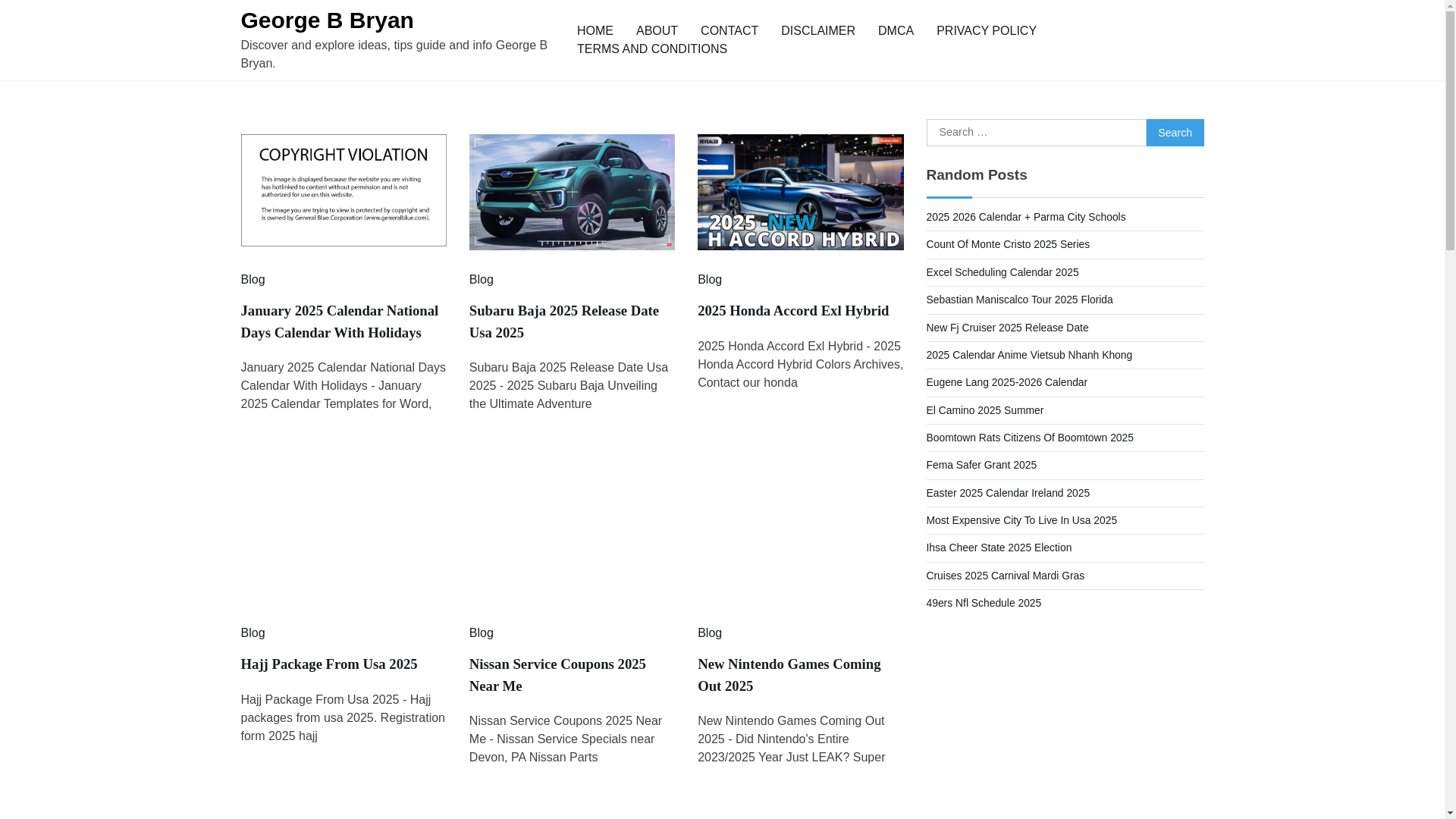Open New Fj Cruiser 2025 Release Date
Screen dimensions: 1456x819
coord(1007,328)
